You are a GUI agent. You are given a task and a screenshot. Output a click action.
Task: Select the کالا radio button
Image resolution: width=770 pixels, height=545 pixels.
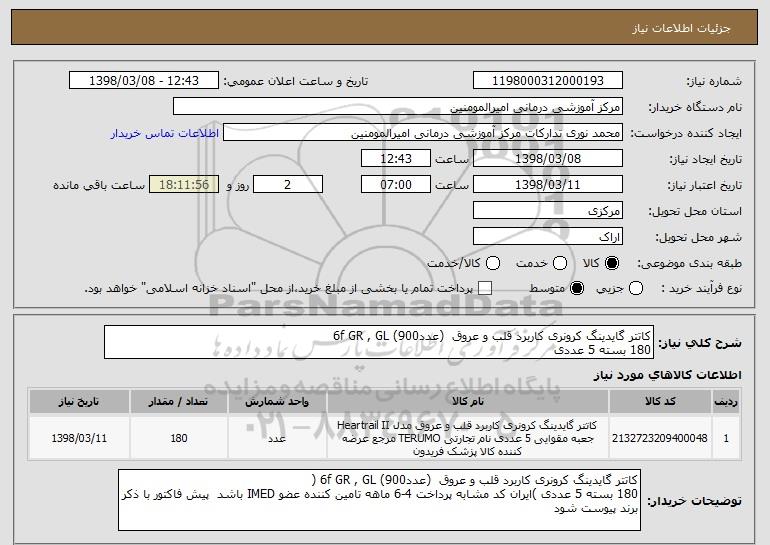point(611,264)
